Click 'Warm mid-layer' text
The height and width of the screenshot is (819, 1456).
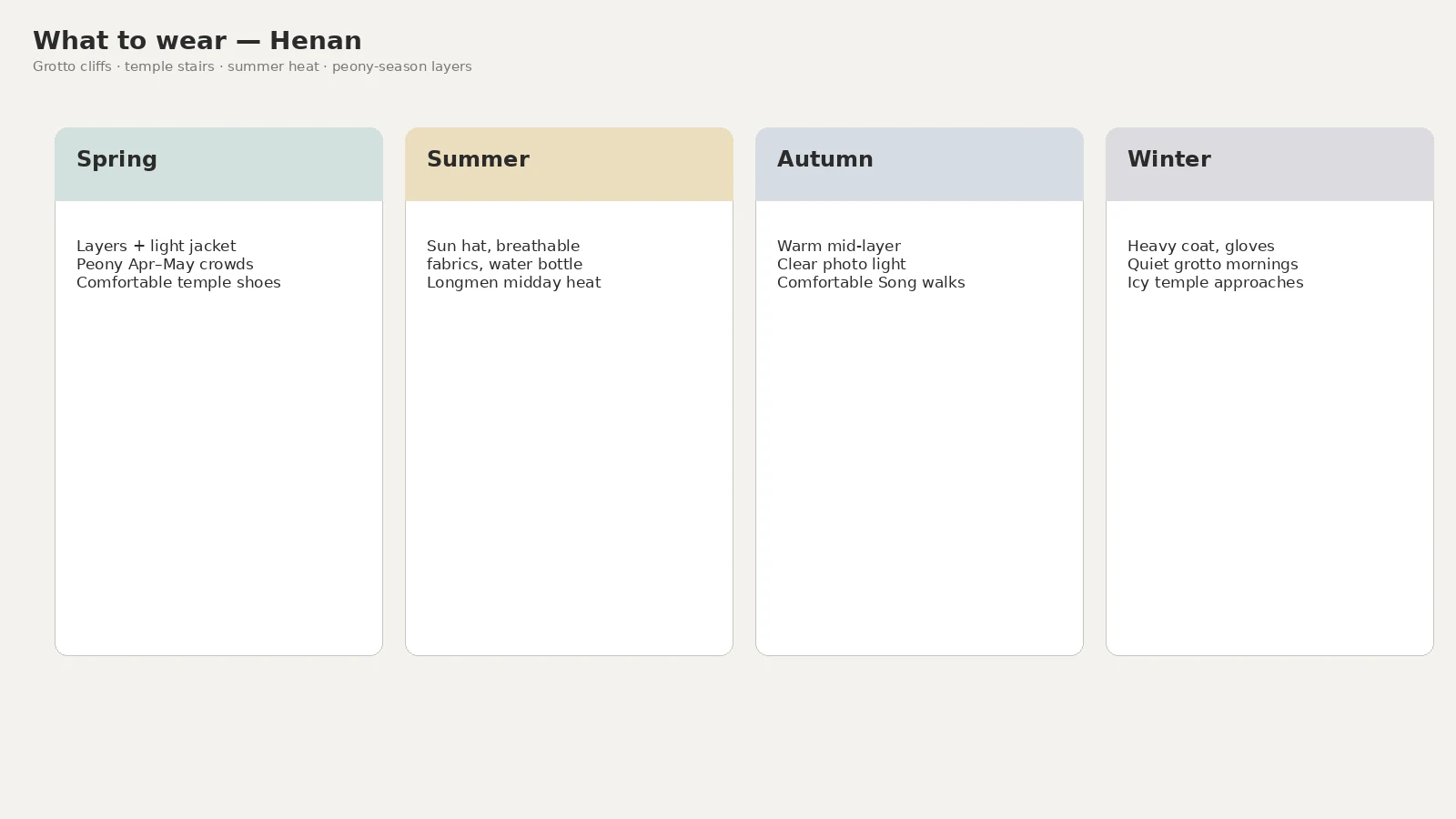(839, 246)
